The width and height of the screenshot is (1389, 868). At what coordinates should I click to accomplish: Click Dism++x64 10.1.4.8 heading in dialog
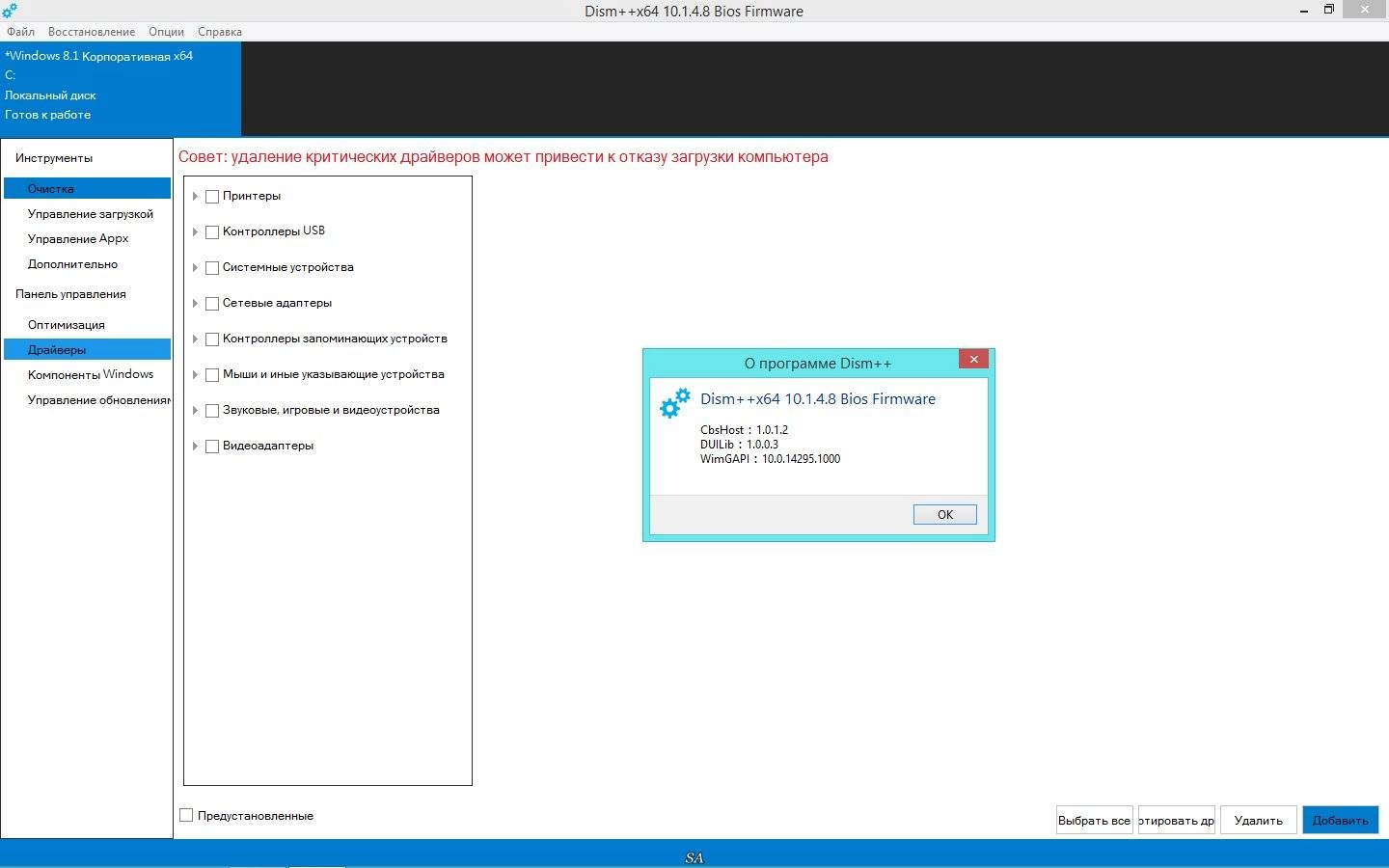point(818,399)
